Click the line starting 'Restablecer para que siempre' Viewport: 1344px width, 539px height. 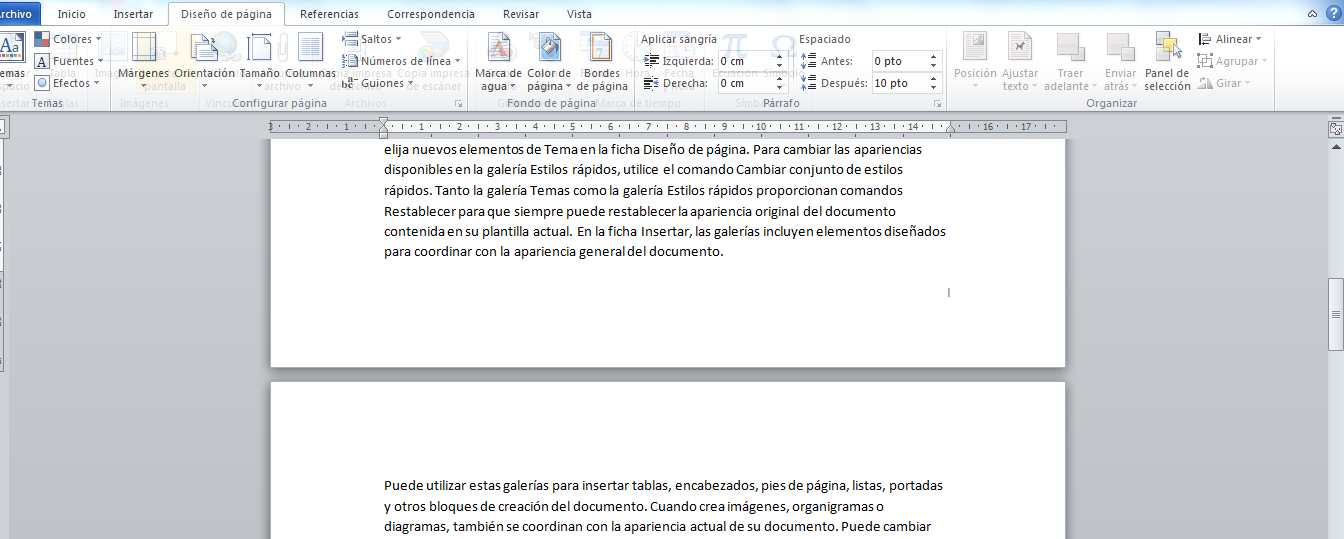(x=640, y=211)
